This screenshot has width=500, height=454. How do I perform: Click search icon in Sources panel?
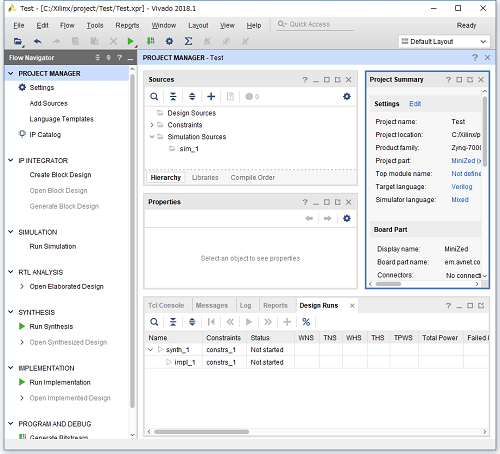click(154, 97)
